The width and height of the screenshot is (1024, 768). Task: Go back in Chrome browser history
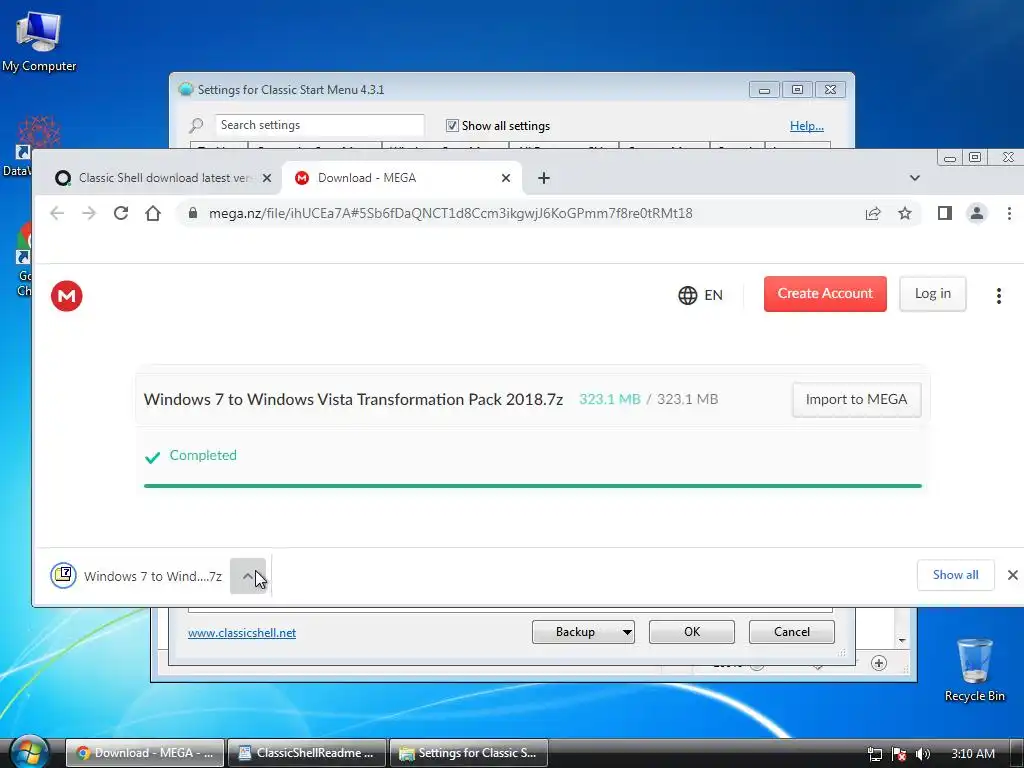pos(57,213)
